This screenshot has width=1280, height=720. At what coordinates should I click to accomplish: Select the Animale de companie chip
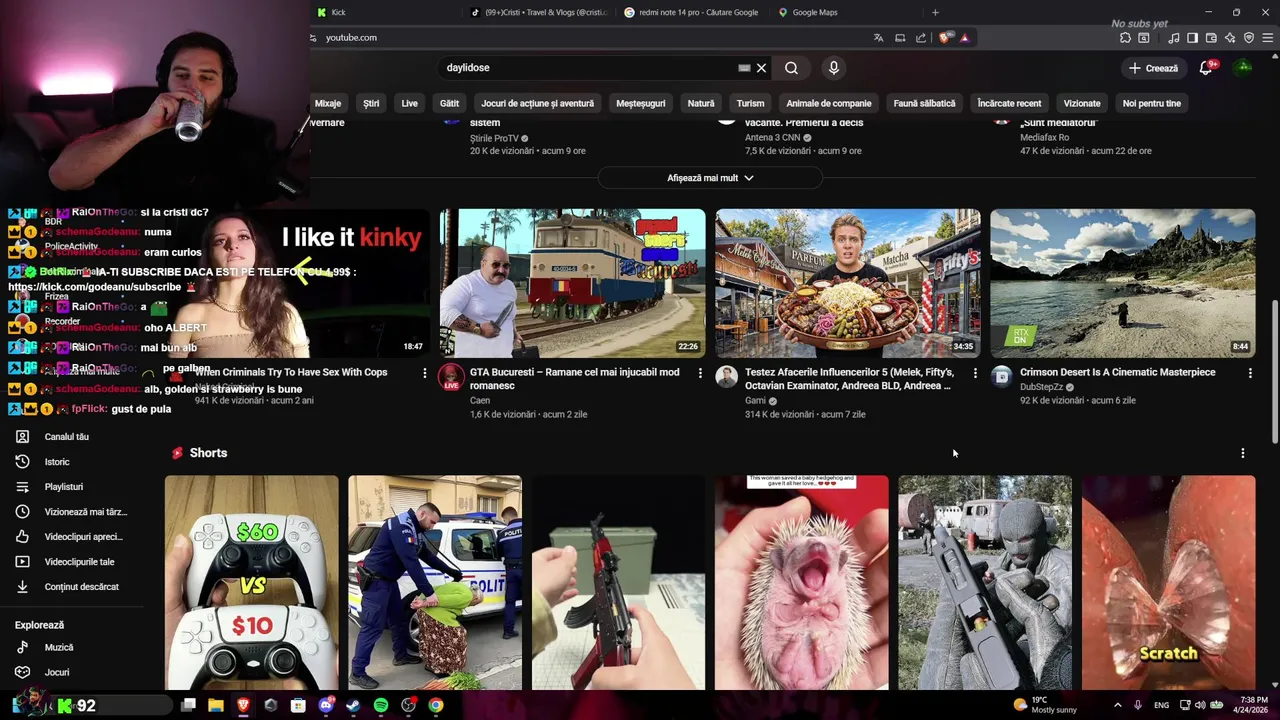point(829,103)
